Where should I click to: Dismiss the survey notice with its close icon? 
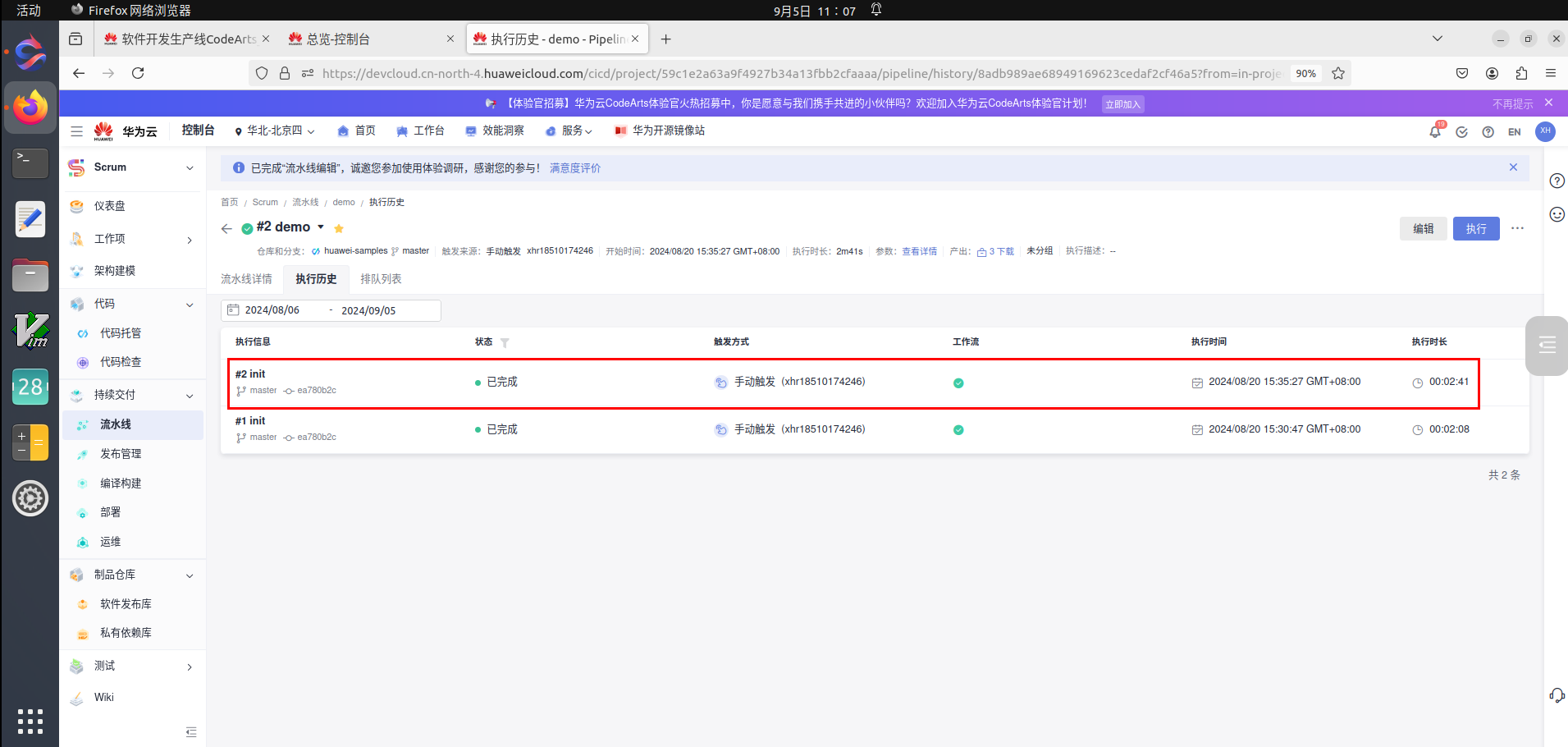pyautogui.click(x=1513, y=167)
